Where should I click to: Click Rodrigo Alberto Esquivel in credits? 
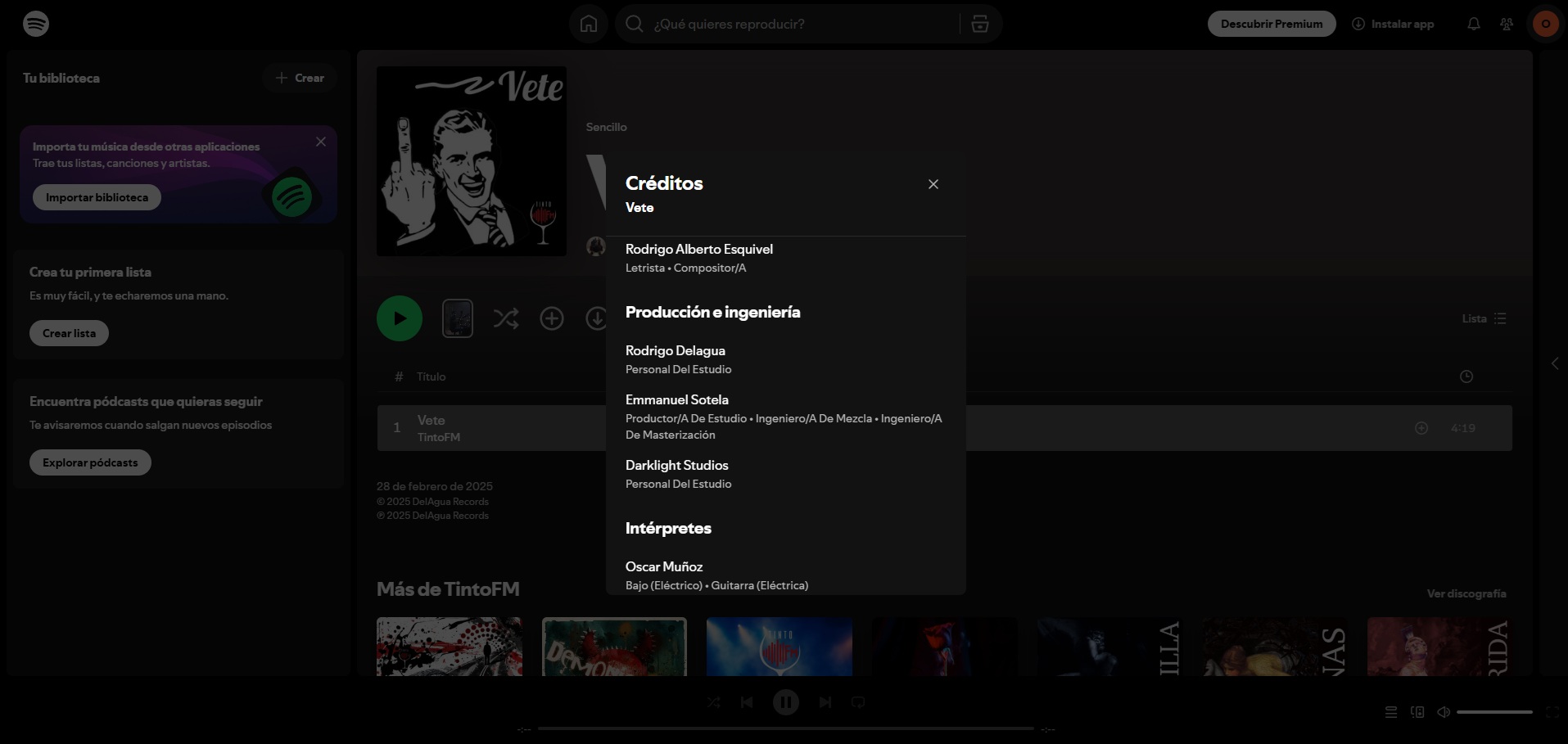pos(699,249)
